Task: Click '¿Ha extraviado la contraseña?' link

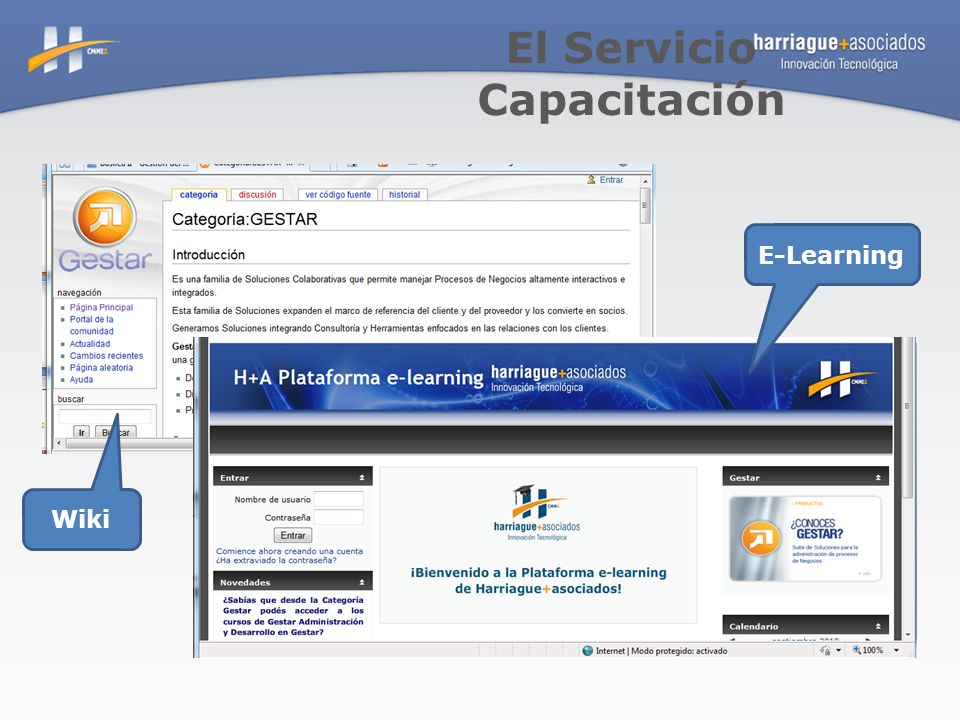Action: coord(276,560)
